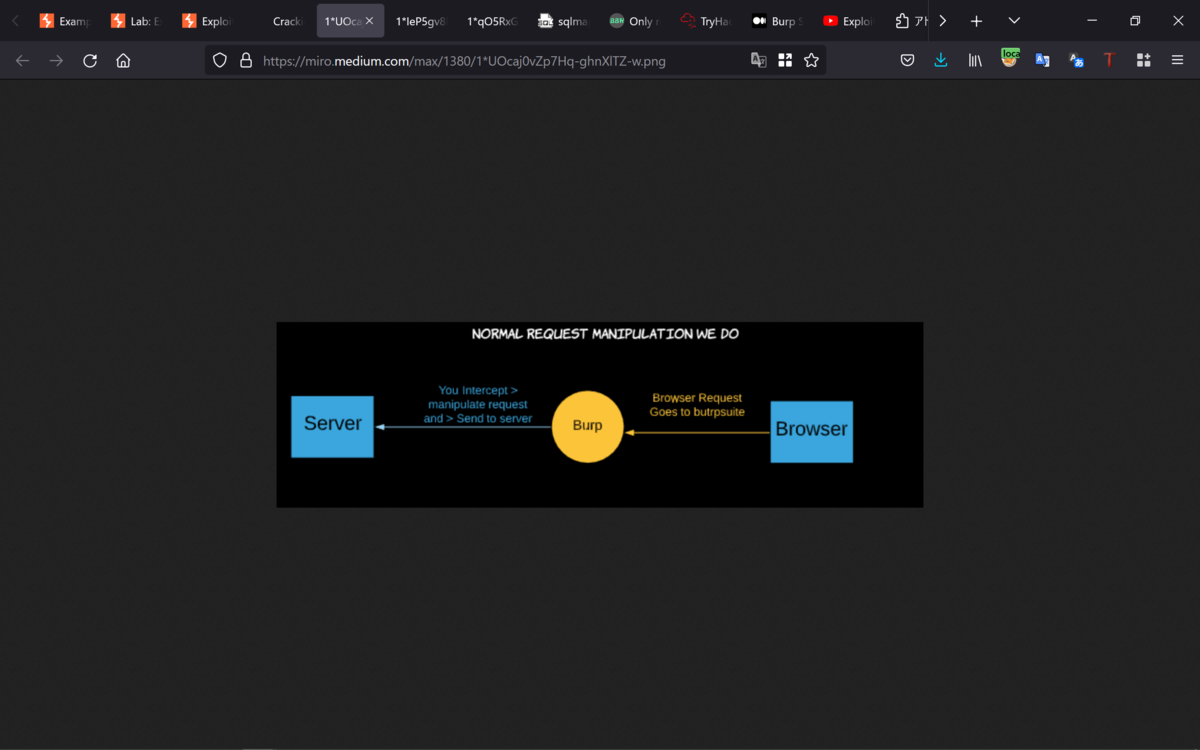Viewport: 1200px width, 750px height.
Task: Open the tracking protection shield icon
Action: [220, 61]
